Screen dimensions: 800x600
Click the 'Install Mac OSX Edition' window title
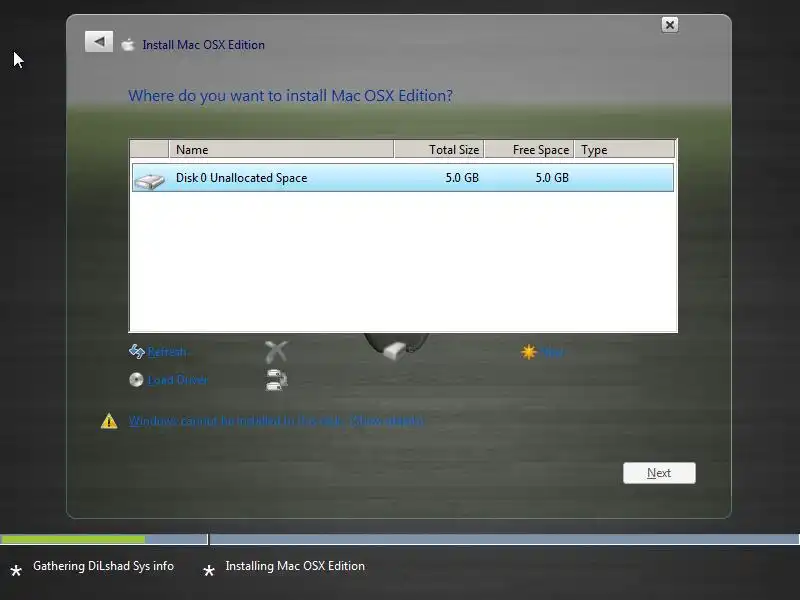coord(203,45)
